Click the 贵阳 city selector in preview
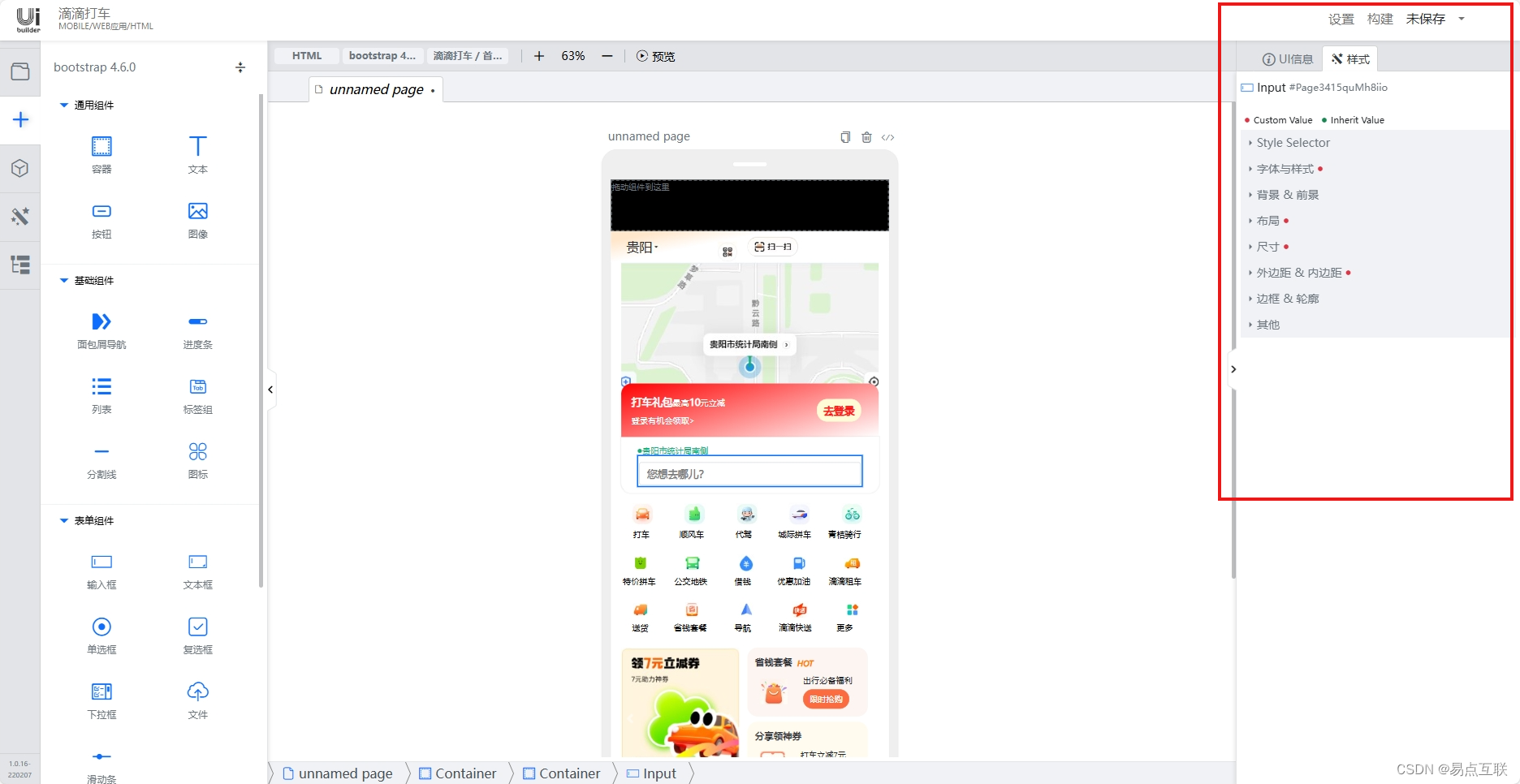1520x784 pixels. pos(641,247)
